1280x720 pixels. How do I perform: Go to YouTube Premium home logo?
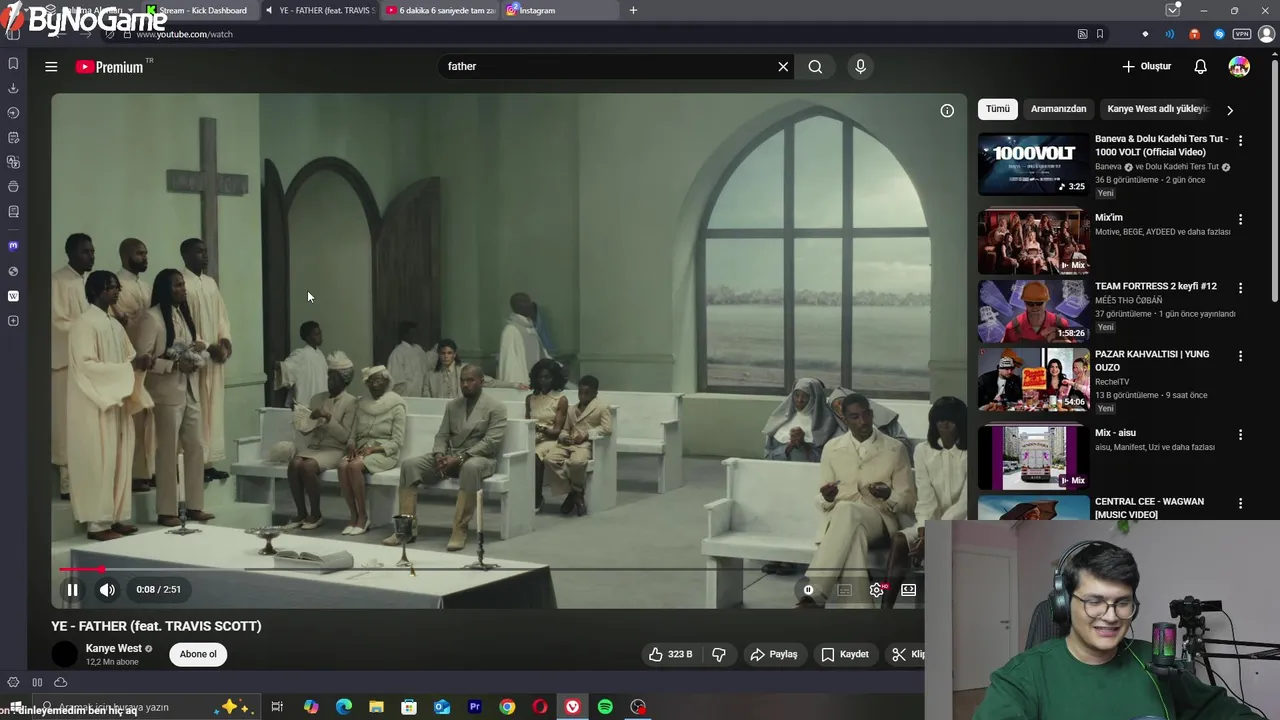110,67
